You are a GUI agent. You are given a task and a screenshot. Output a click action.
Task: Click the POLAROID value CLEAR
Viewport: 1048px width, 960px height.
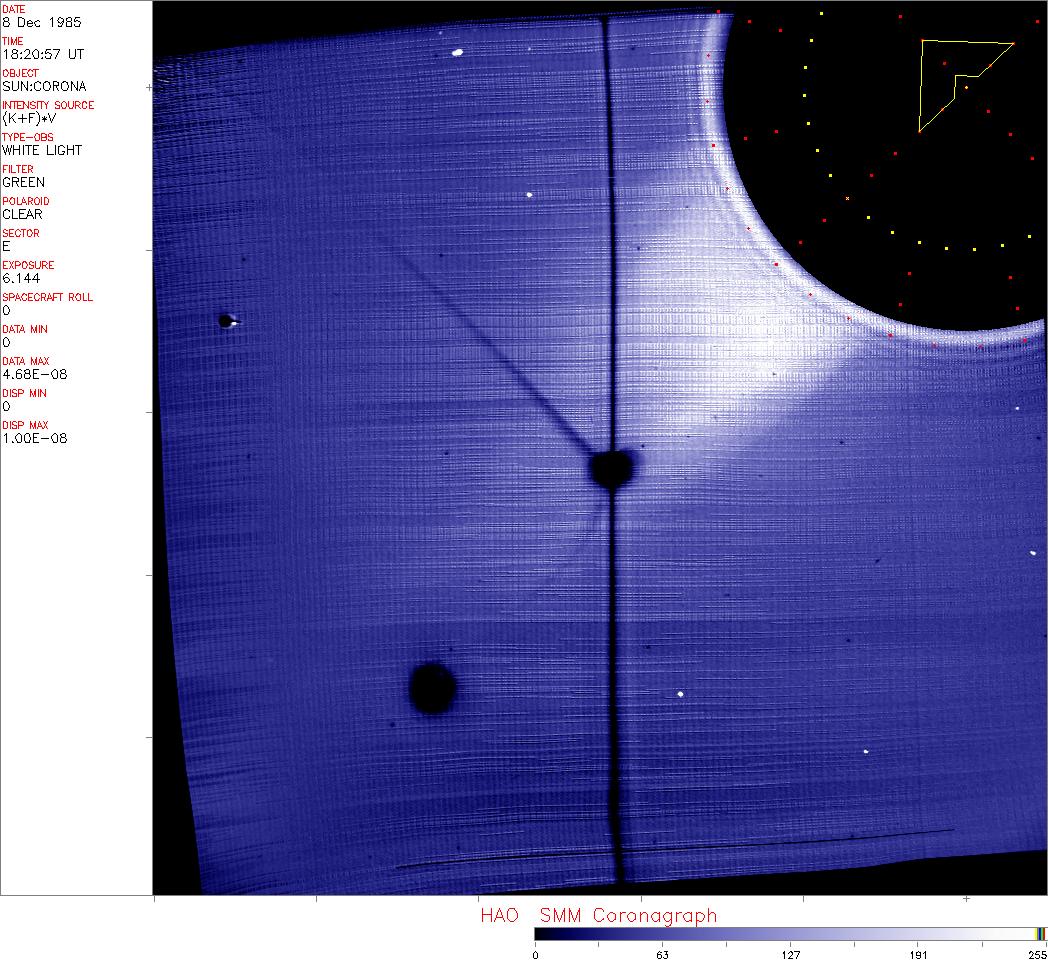click(x=22, y=214)
